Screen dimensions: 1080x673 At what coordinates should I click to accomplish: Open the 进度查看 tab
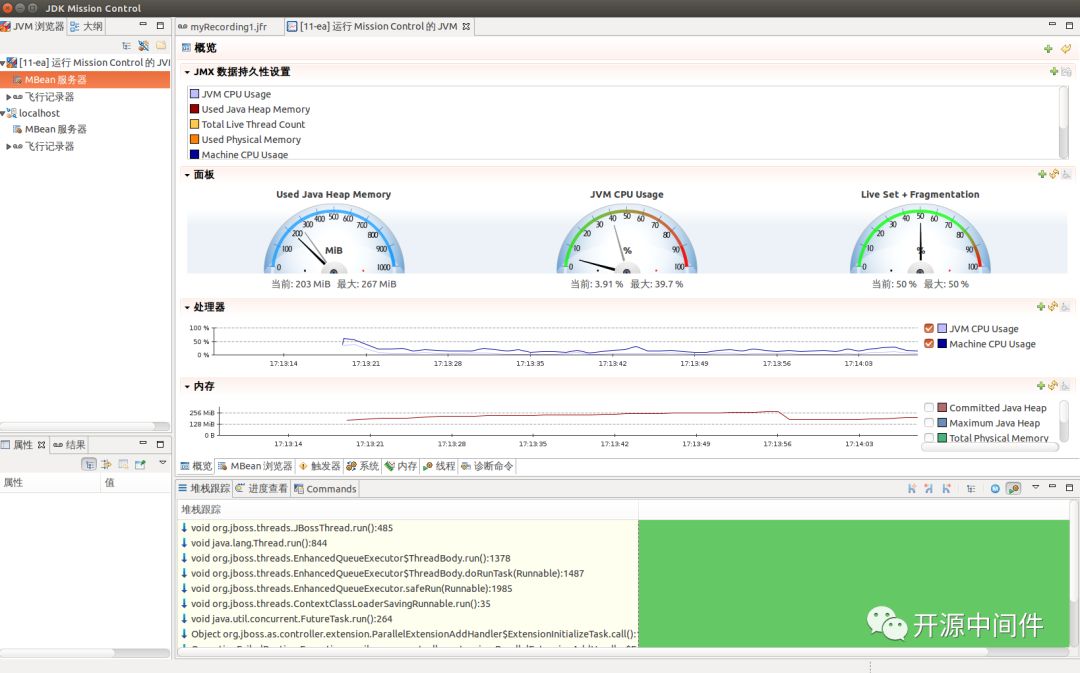pyautogui.click(x=261, y=489)
